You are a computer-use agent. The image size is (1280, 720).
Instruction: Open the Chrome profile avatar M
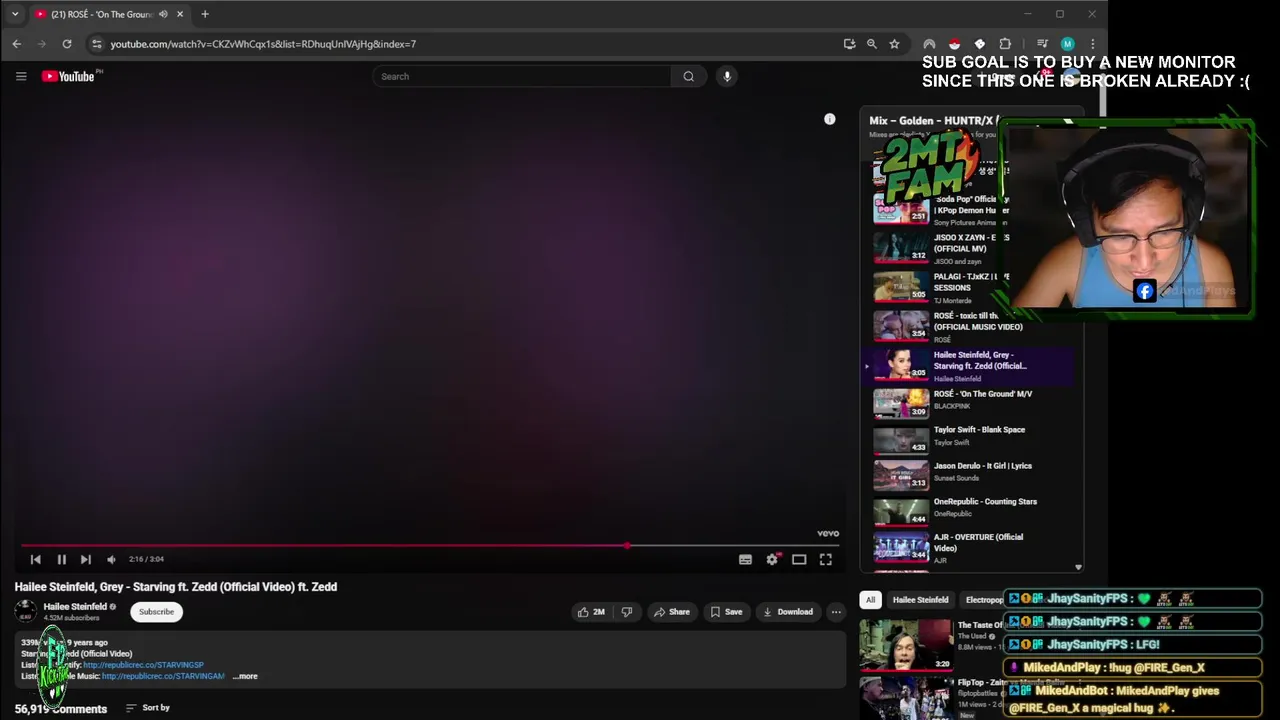[x=1067, y=44]
